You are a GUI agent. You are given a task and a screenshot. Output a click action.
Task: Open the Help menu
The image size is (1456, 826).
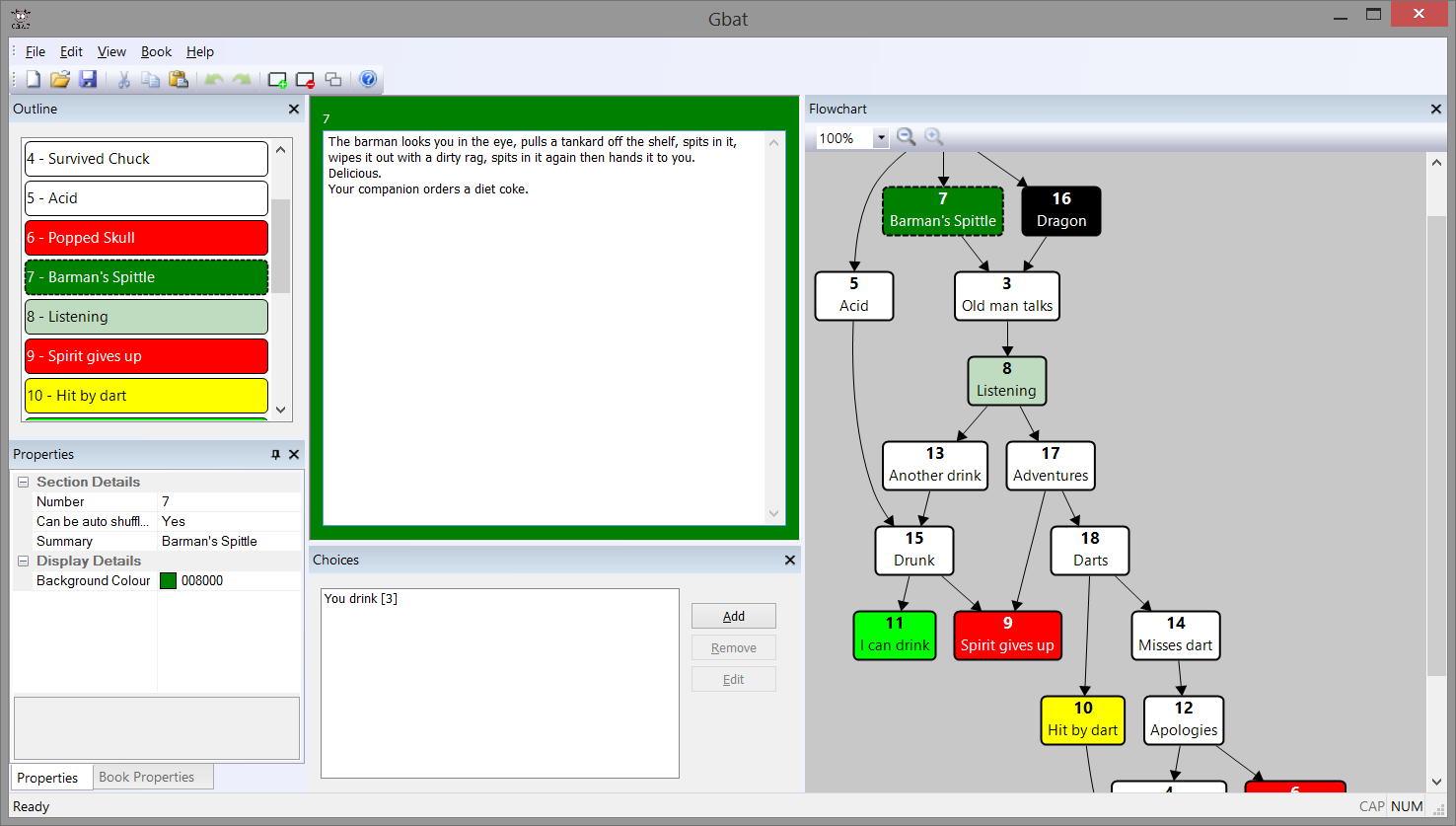point(200,51)
